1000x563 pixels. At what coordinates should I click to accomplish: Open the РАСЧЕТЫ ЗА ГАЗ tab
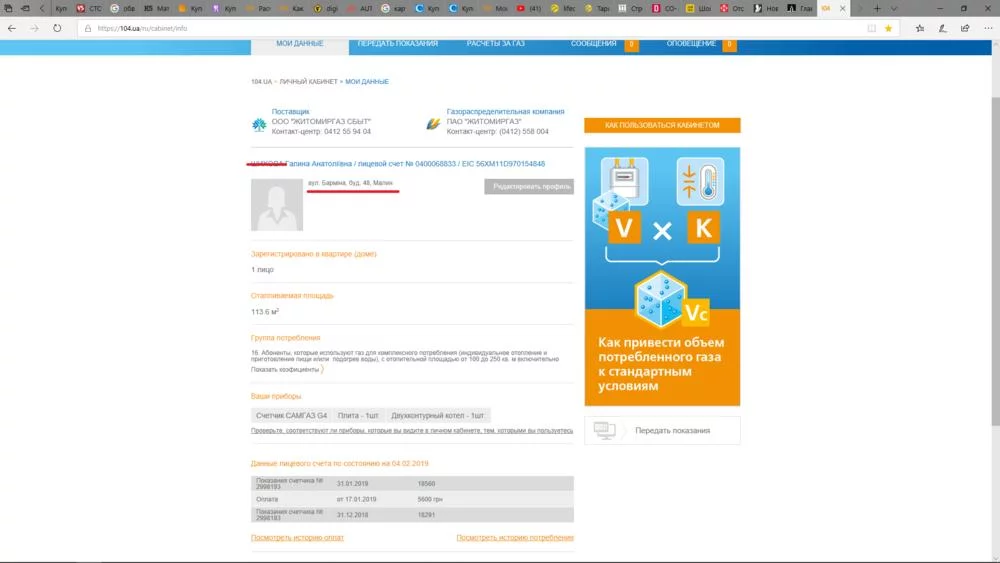coord(496,44)
